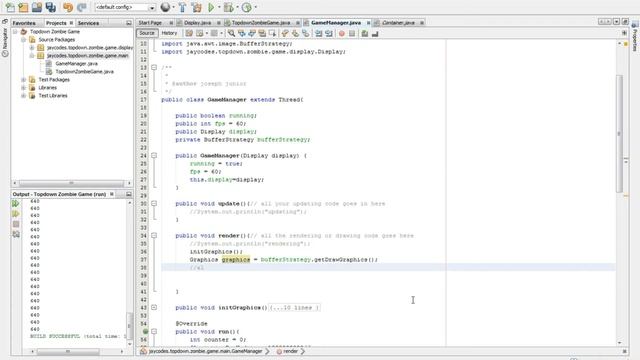
Task: Click the New File toolbar icon
Action: (x=10, y=7)
